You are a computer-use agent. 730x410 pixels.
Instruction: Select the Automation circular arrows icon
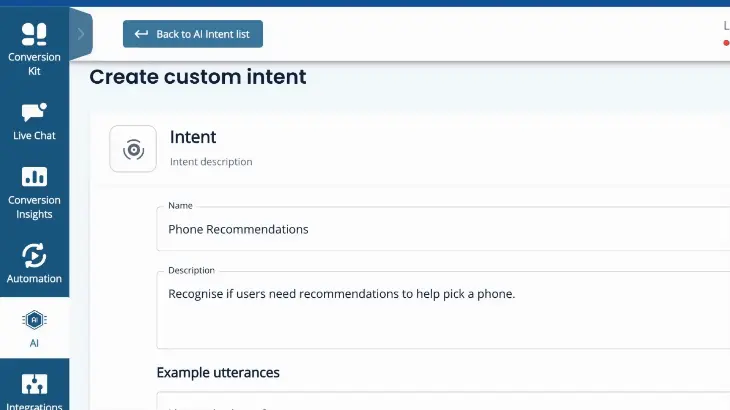coord(34,255)
